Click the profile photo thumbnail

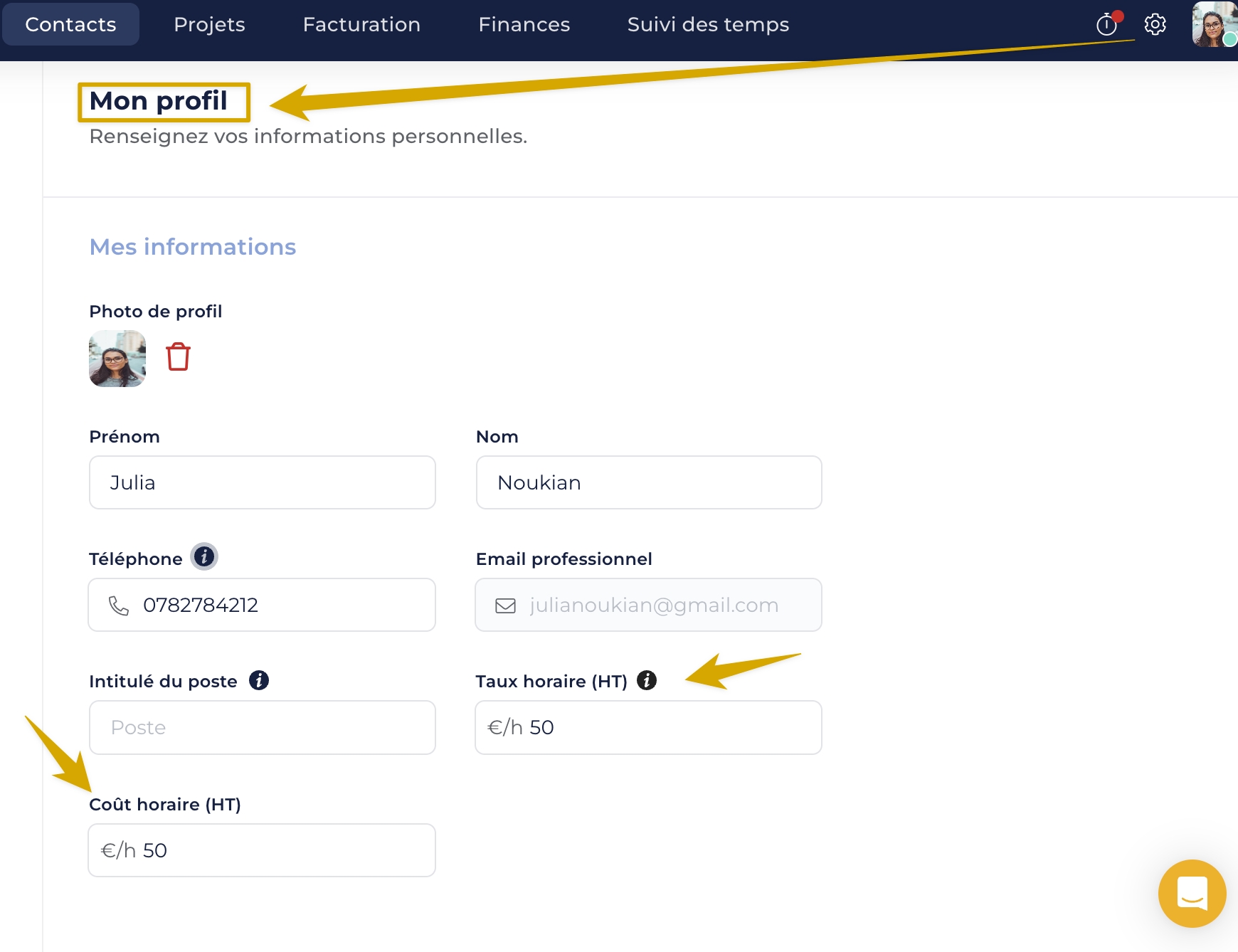(117, 359)
